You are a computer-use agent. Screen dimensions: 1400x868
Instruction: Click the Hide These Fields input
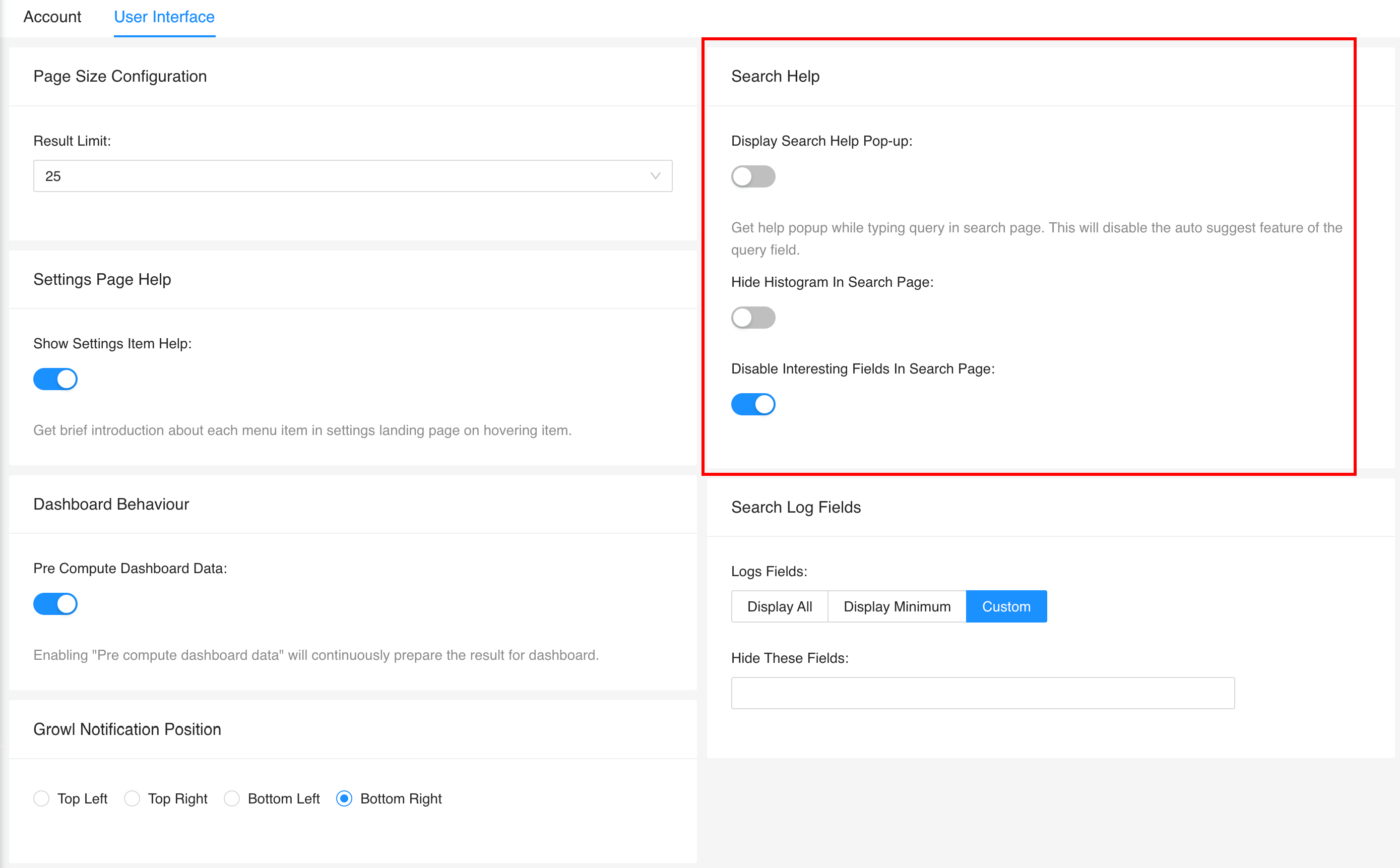pos(982,693)
